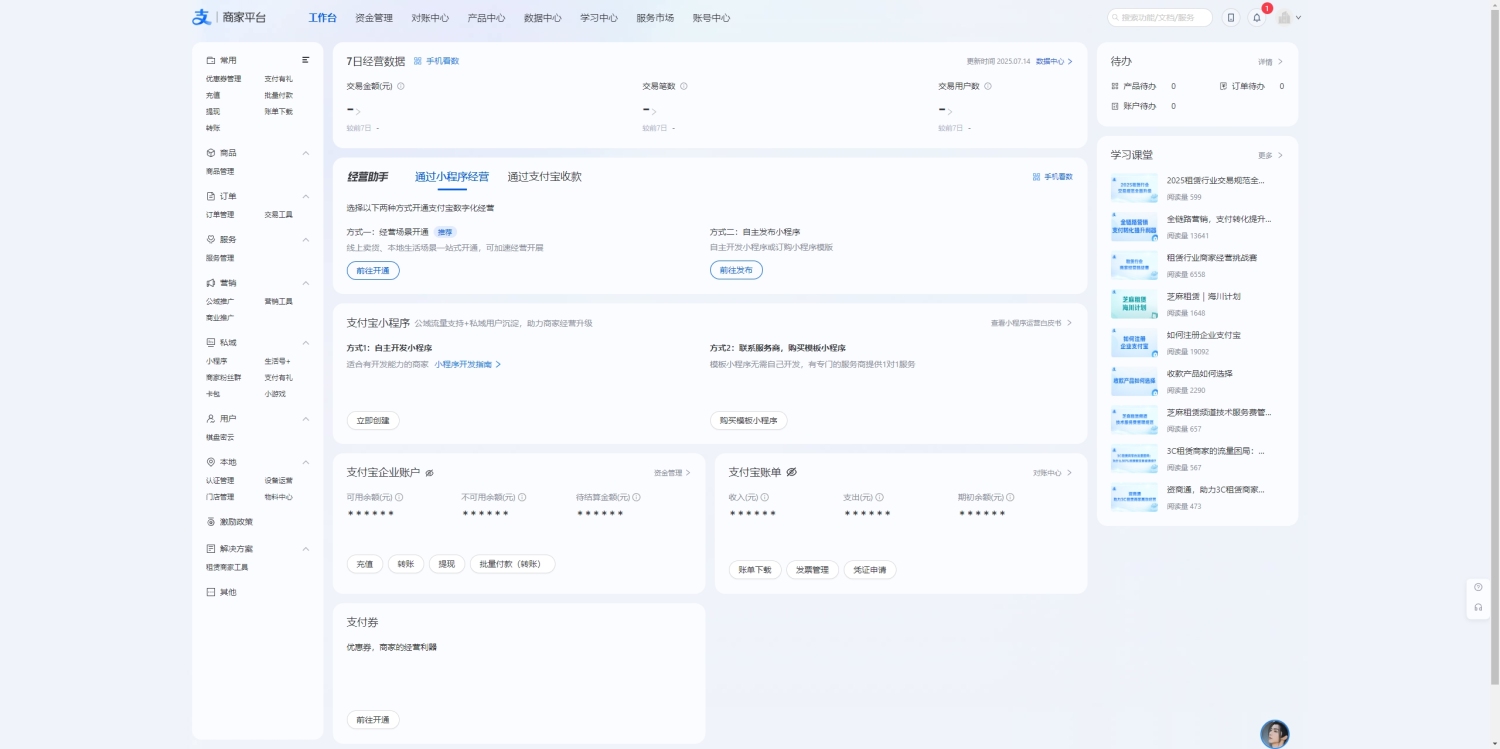
Task: Click the 营销 megaphone icon in sidebar
Action: click(x=211, y=283)
